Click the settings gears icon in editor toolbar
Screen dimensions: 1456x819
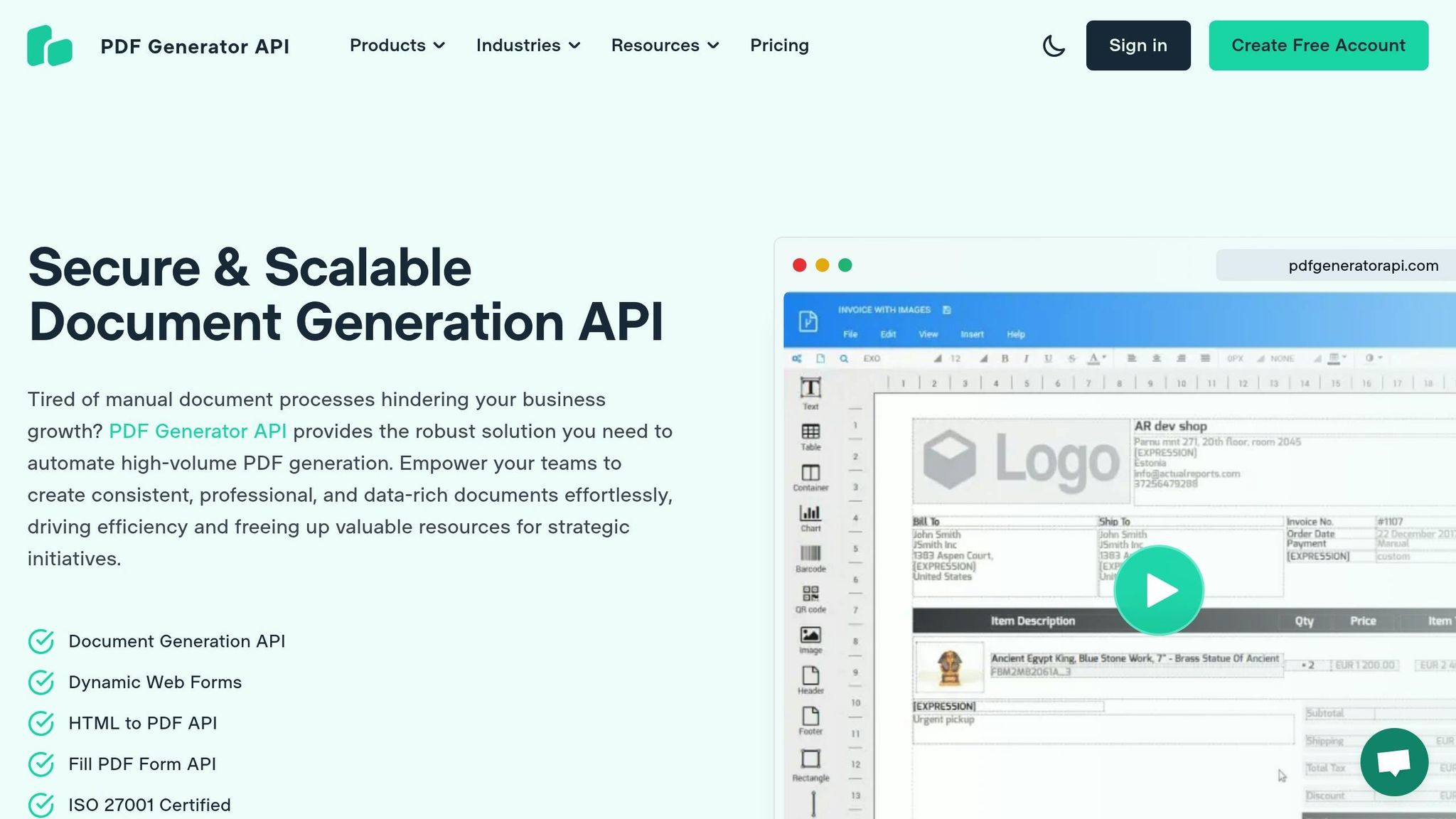[x=797, y=358]
